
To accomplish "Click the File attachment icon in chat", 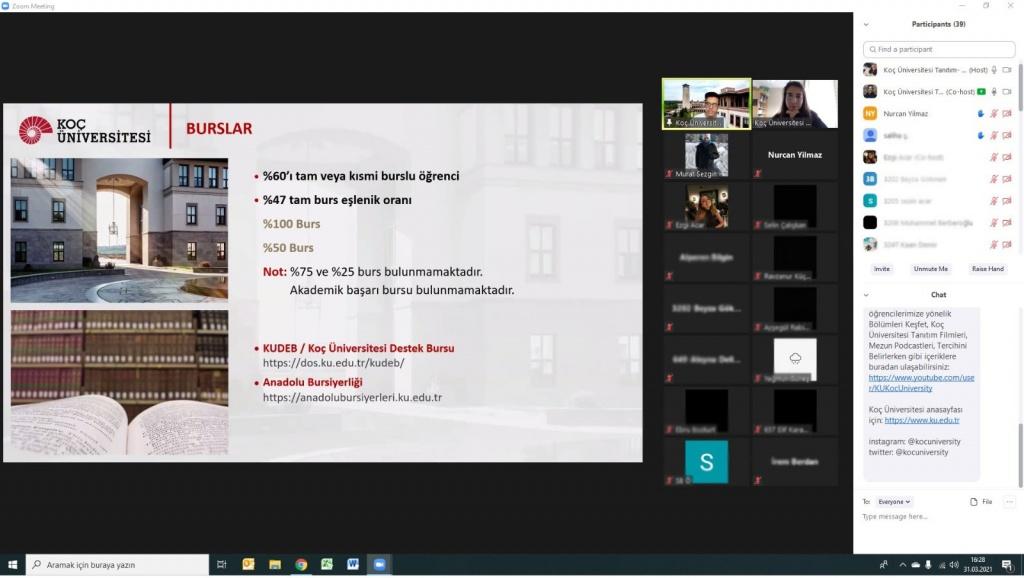I will click(973, 502).
